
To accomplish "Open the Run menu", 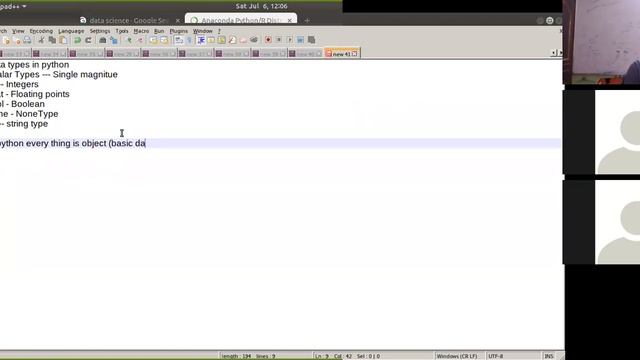I will pos(159,31).
